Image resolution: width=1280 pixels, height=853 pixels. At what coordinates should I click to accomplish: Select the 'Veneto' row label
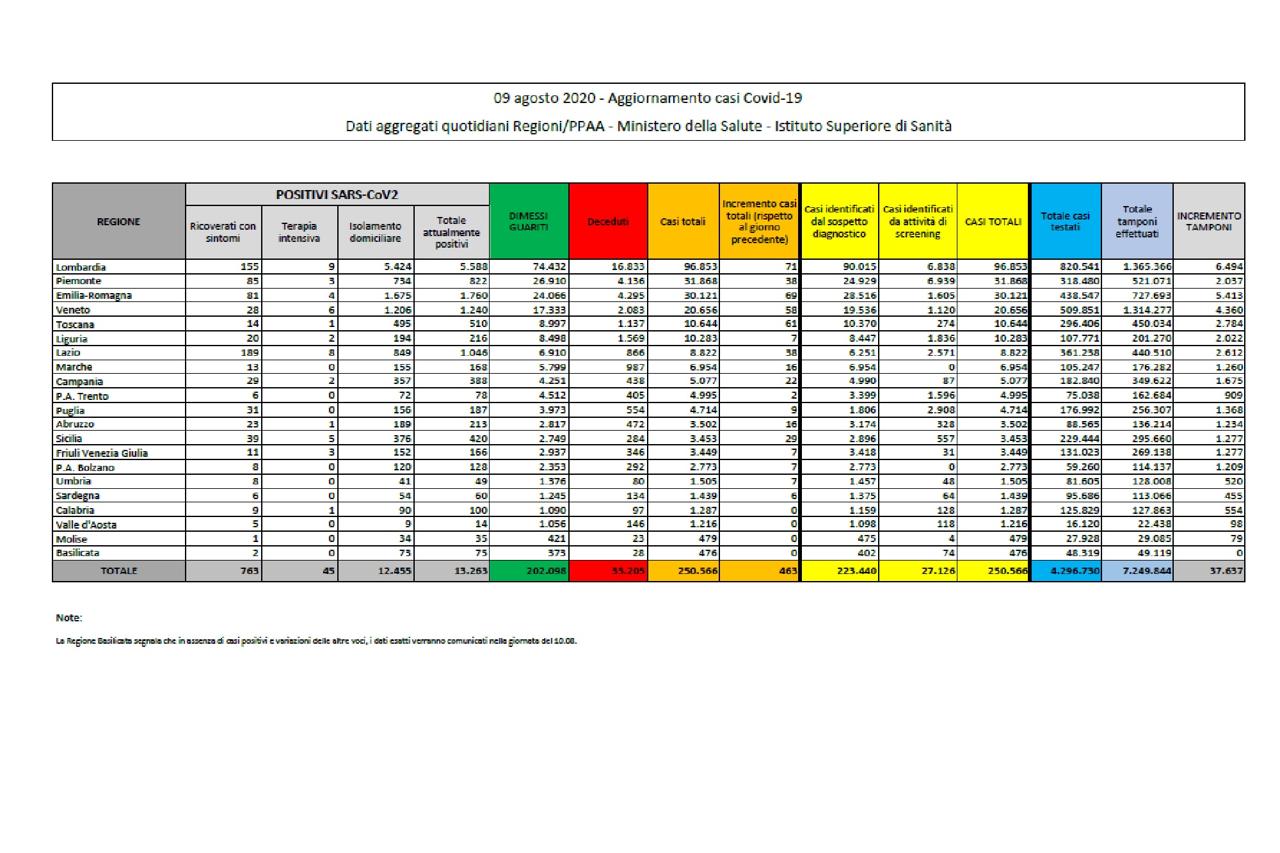pos(74,312)
